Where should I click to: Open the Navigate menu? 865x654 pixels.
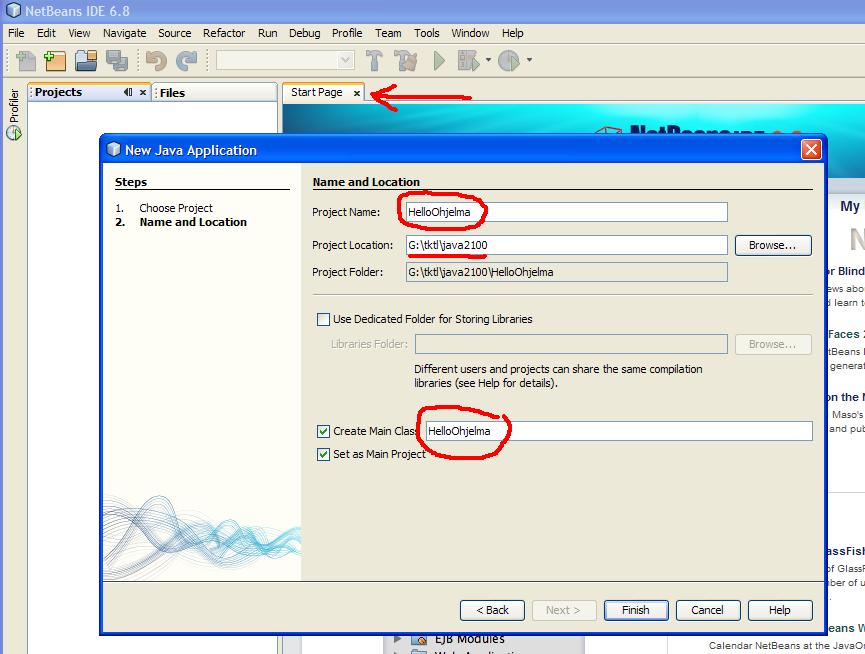pyautogui.click(x=125, y=33)
